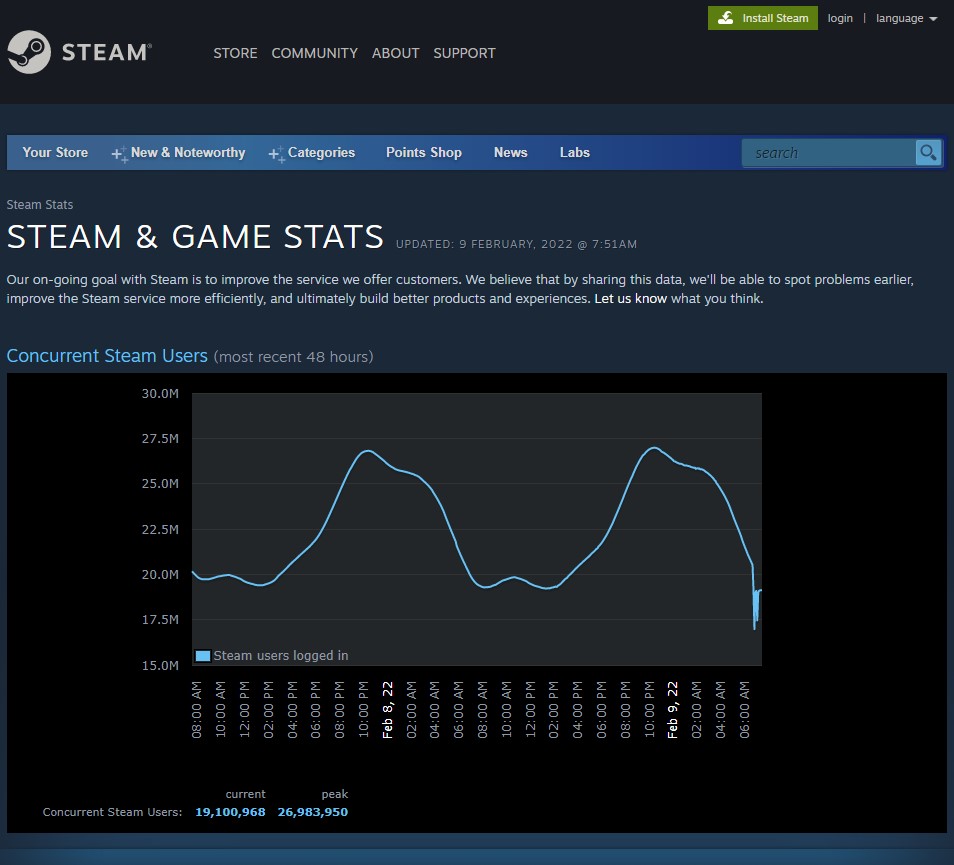Click the STEAM wordmark

pyautogui.click(x=106, y=52)
